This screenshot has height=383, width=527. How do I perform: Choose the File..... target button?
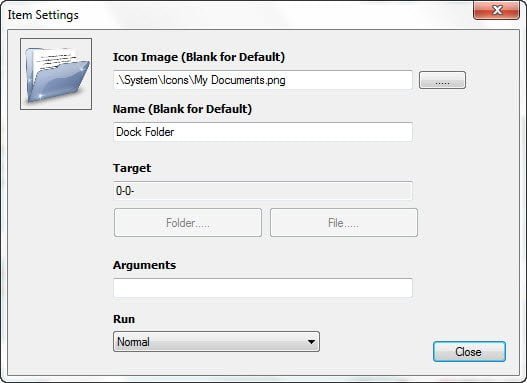tap(344, 222)
